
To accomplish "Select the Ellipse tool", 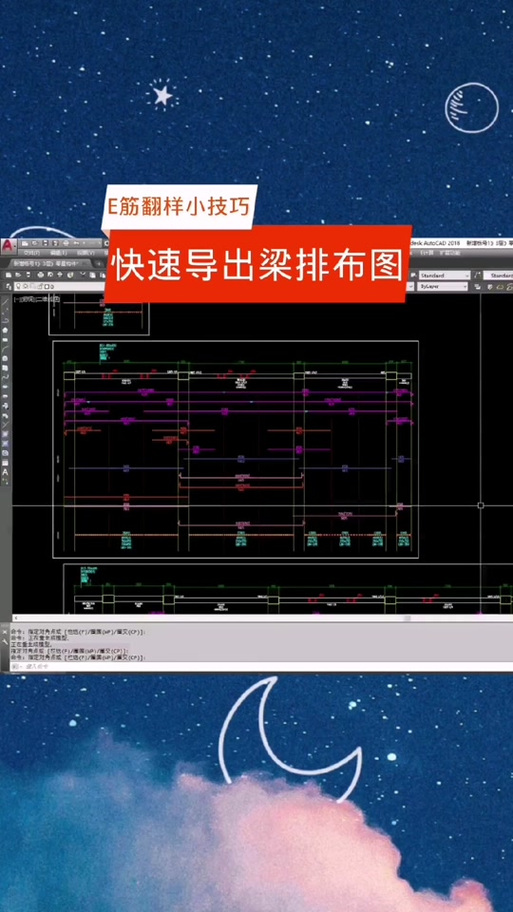I will [x=5, y=387].
